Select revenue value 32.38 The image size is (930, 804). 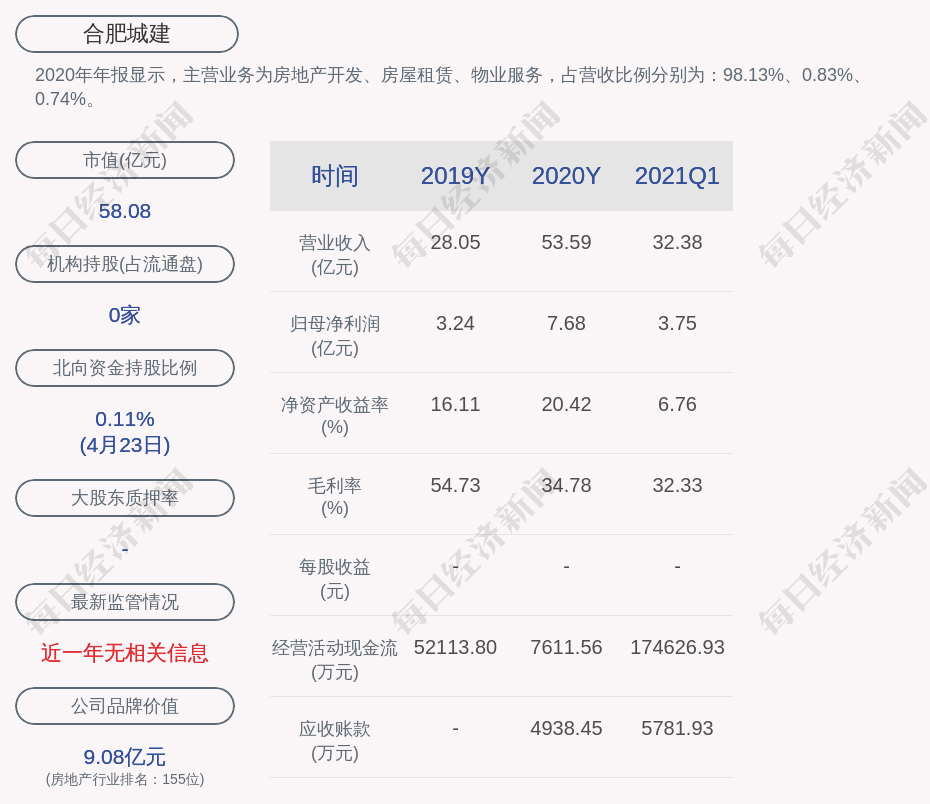pyautogui.click(x=677, y=243)
